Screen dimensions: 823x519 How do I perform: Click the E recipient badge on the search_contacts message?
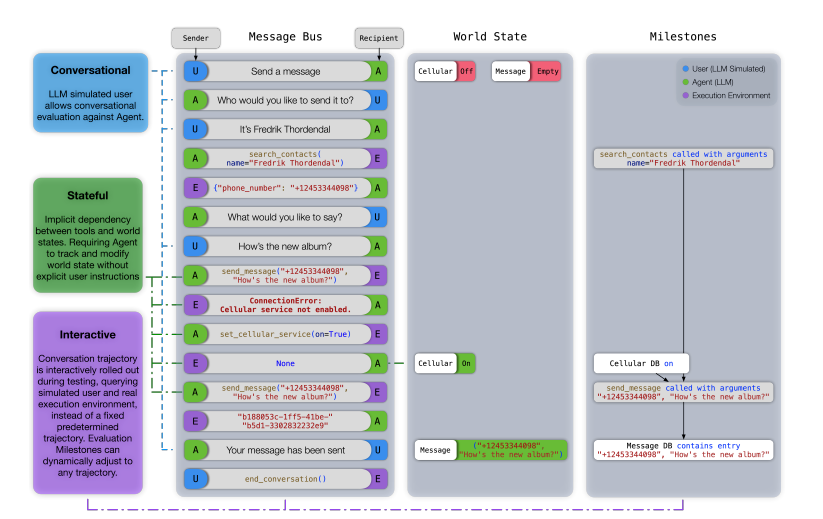point(377,158)
